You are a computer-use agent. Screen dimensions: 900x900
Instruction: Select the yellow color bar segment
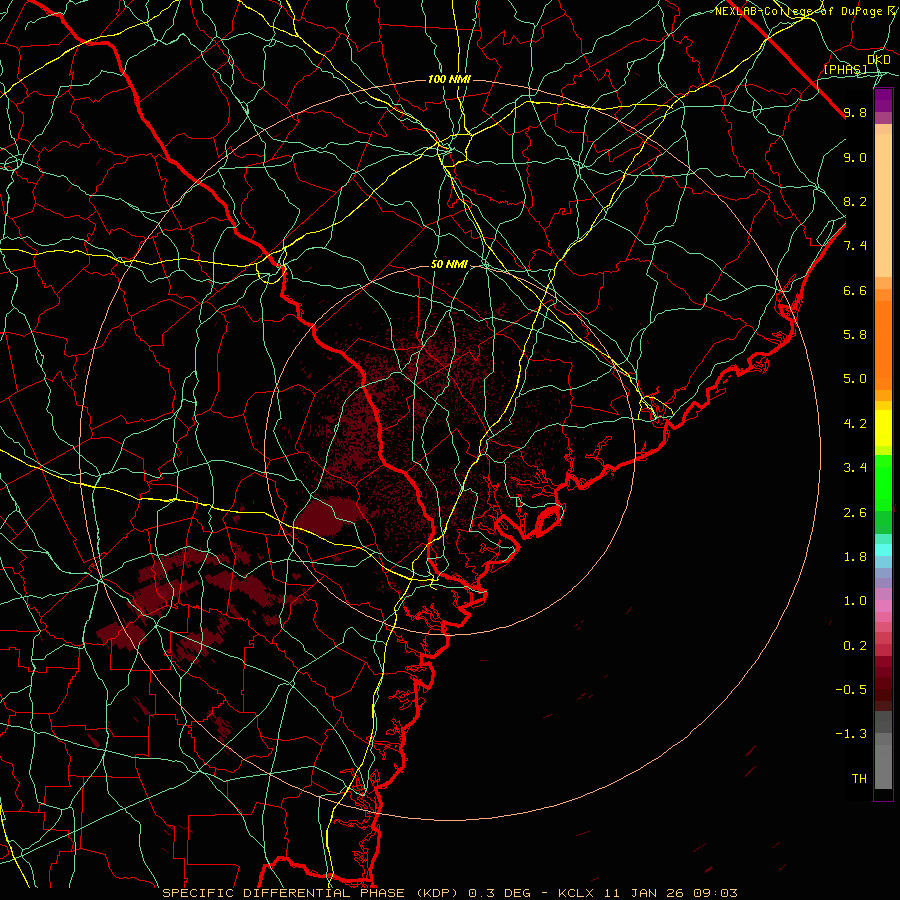(x=883, y=428)
